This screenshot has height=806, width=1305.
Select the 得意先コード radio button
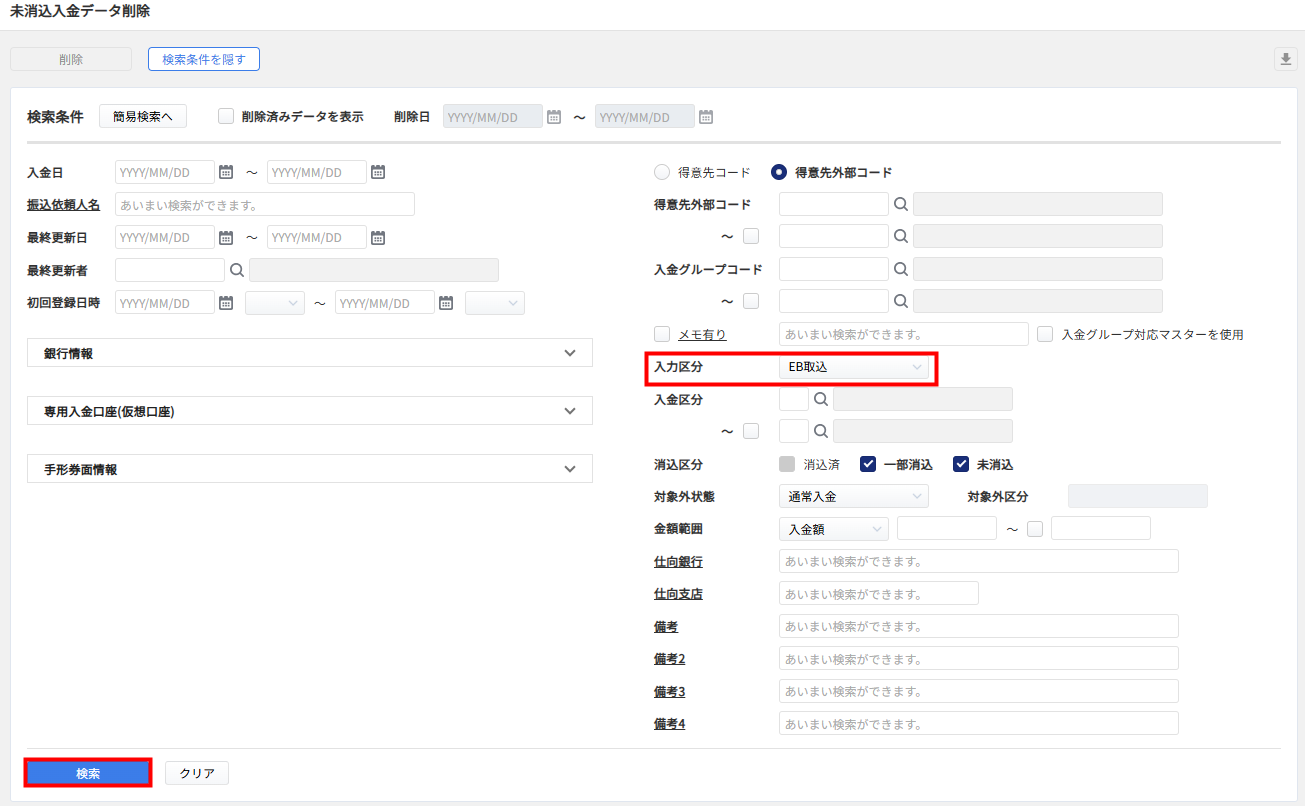point(662,172)
